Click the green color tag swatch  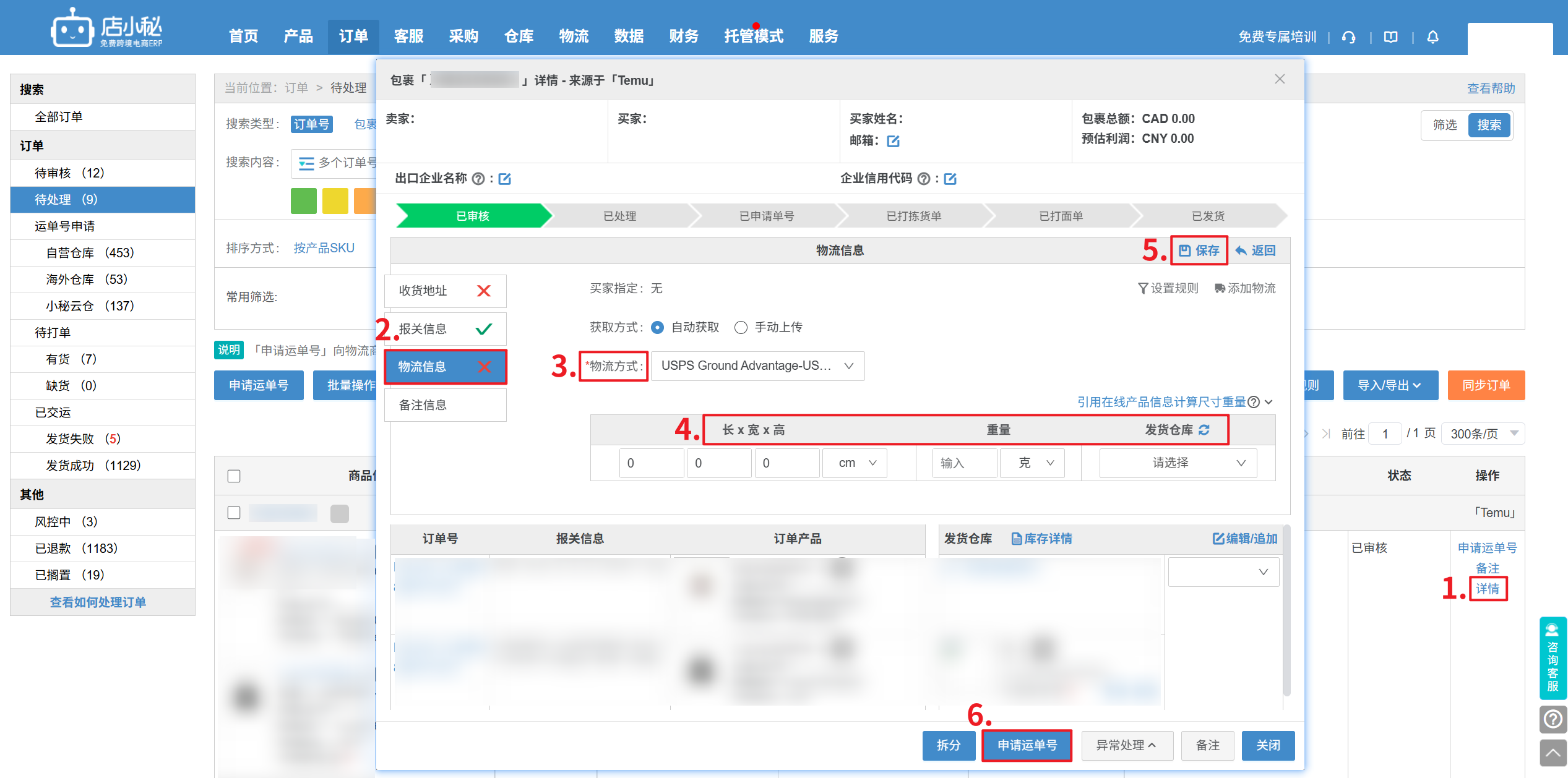tap(304, 201)
